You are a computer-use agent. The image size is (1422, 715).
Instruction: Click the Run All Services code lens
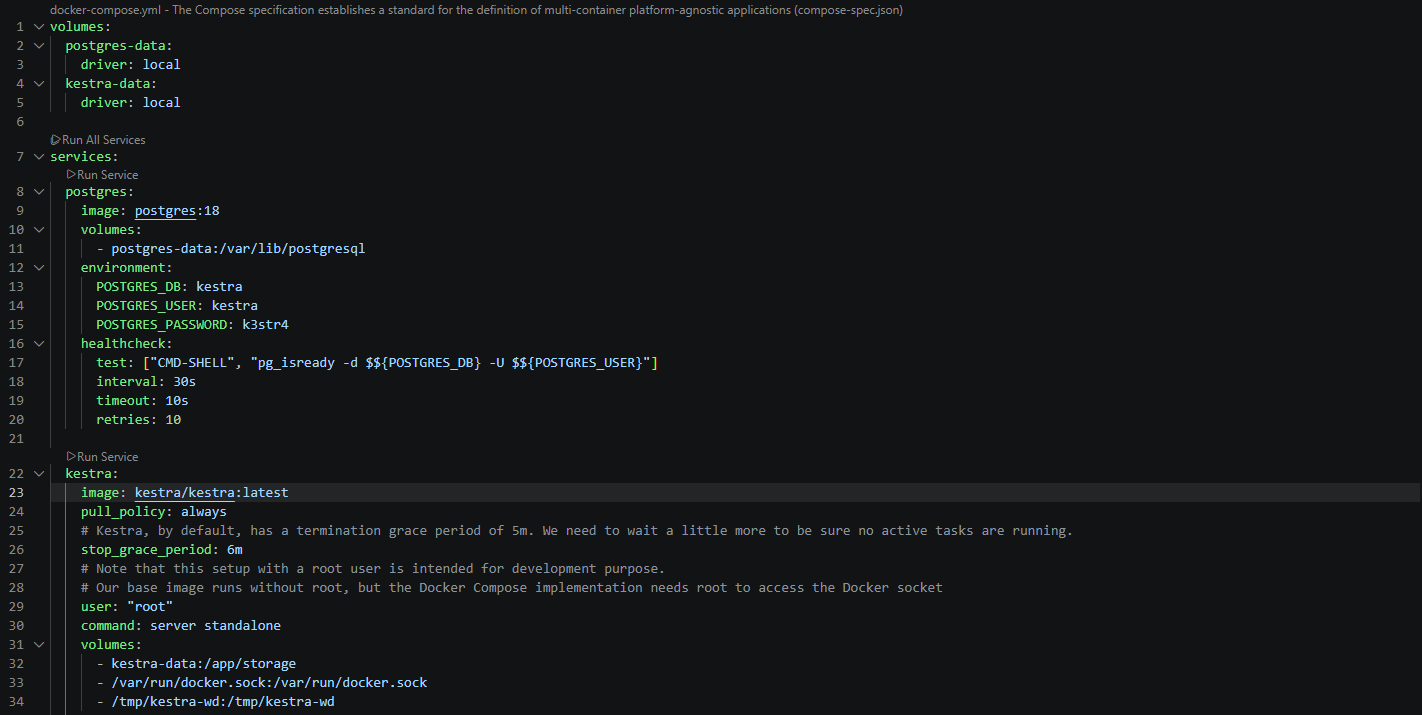coord(98,140)
